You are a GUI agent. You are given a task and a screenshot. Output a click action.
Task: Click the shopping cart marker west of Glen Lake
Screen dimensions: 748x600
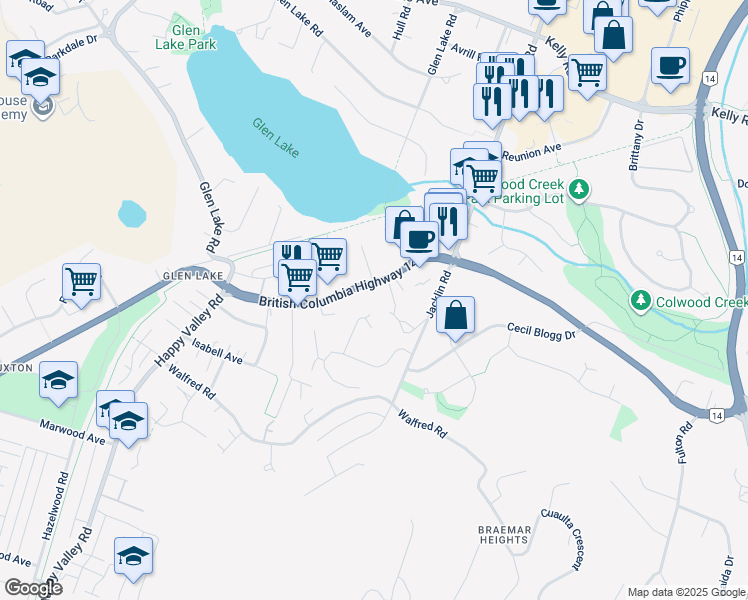(x=81, y=283)
